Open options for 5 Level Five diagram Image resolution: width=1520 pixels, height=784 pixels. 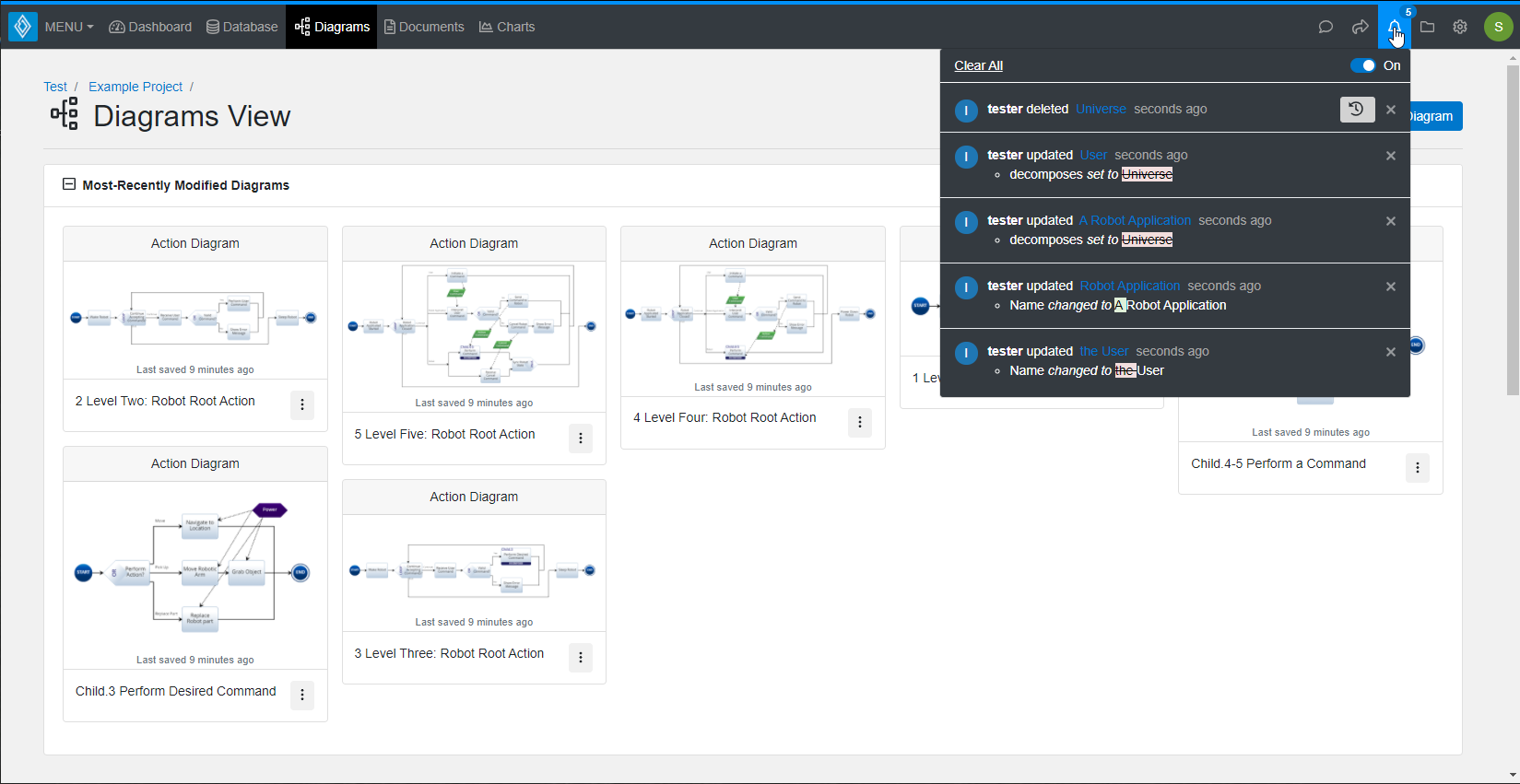581,439
